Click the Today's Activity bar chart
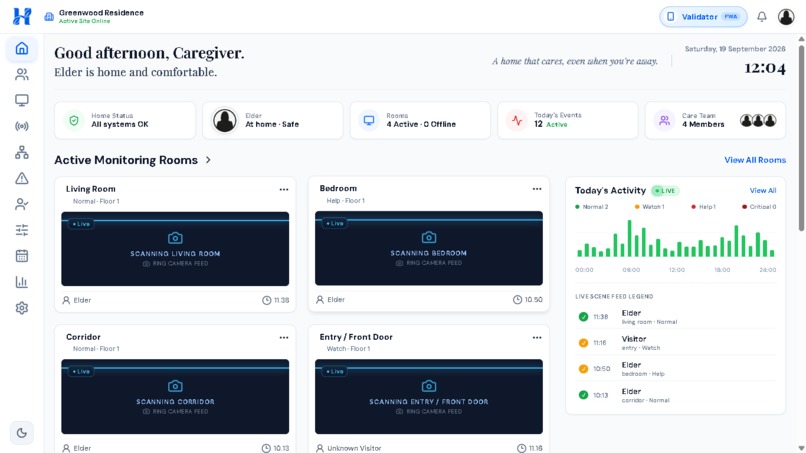 pos(675,239)
